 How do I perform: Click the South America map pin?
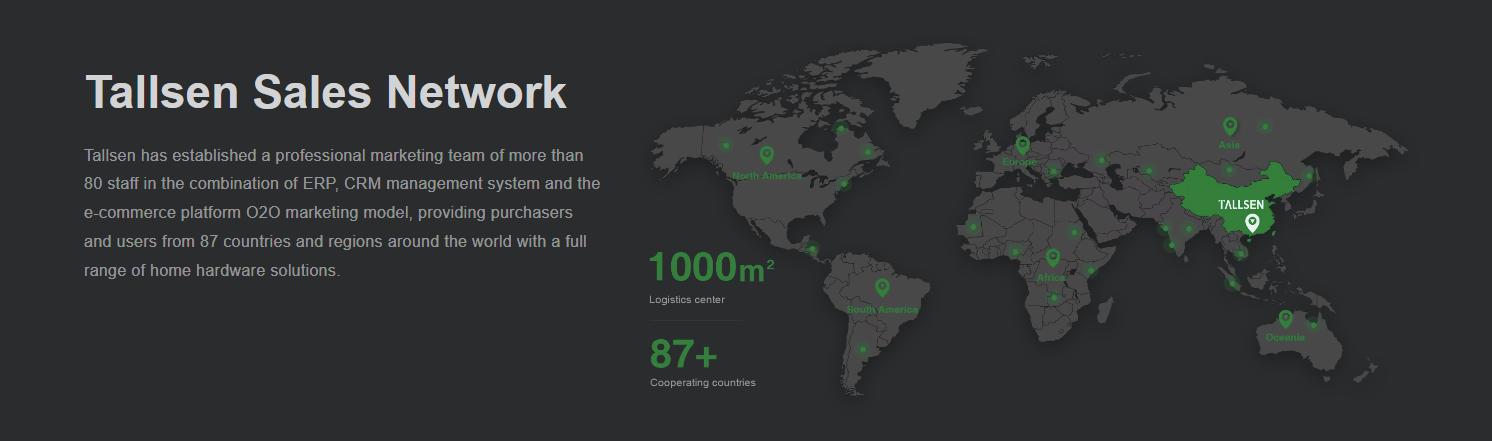(x=882, y=288)
